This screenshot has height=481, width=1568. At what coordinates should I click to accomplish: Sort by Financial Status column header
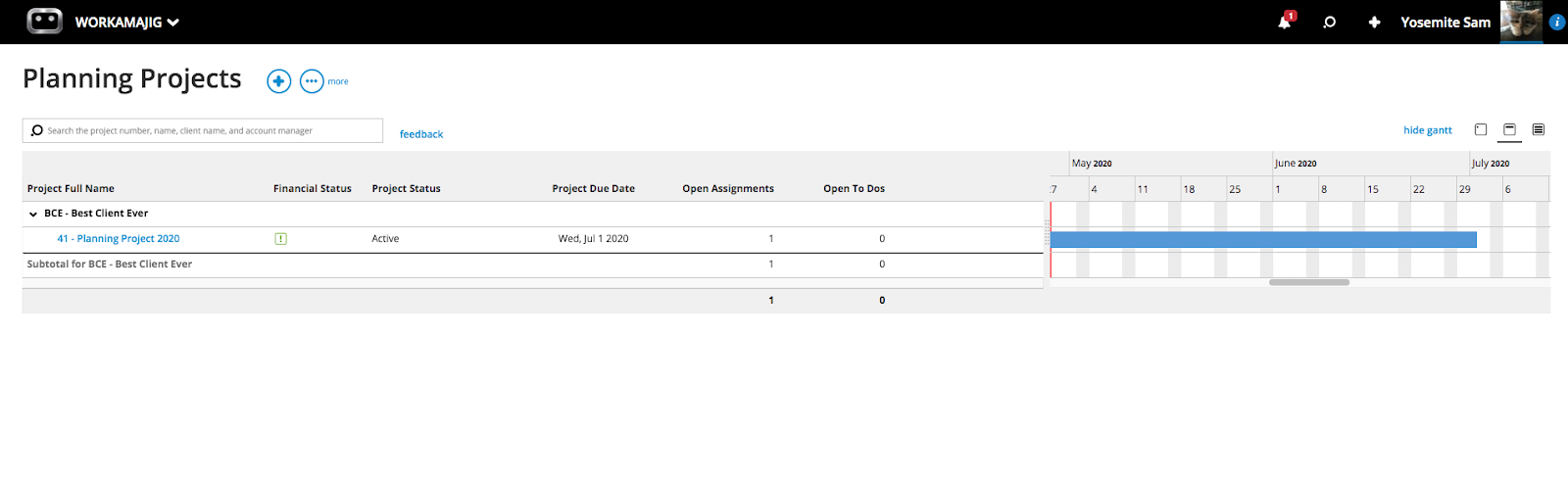(313, 188)
